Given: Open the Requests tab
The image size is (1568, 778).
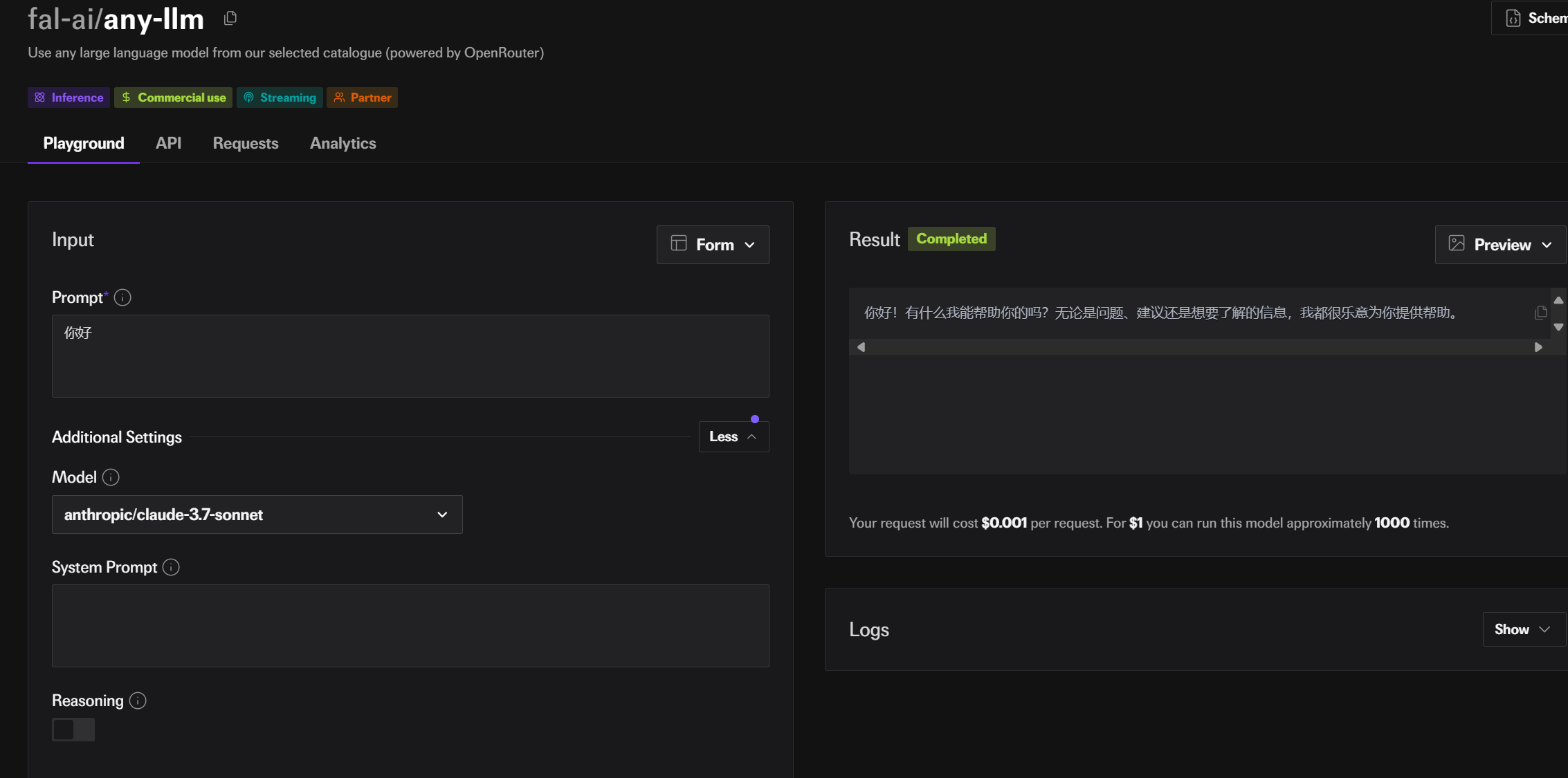Looking at the screenshot, I should (x=246, y=143).
